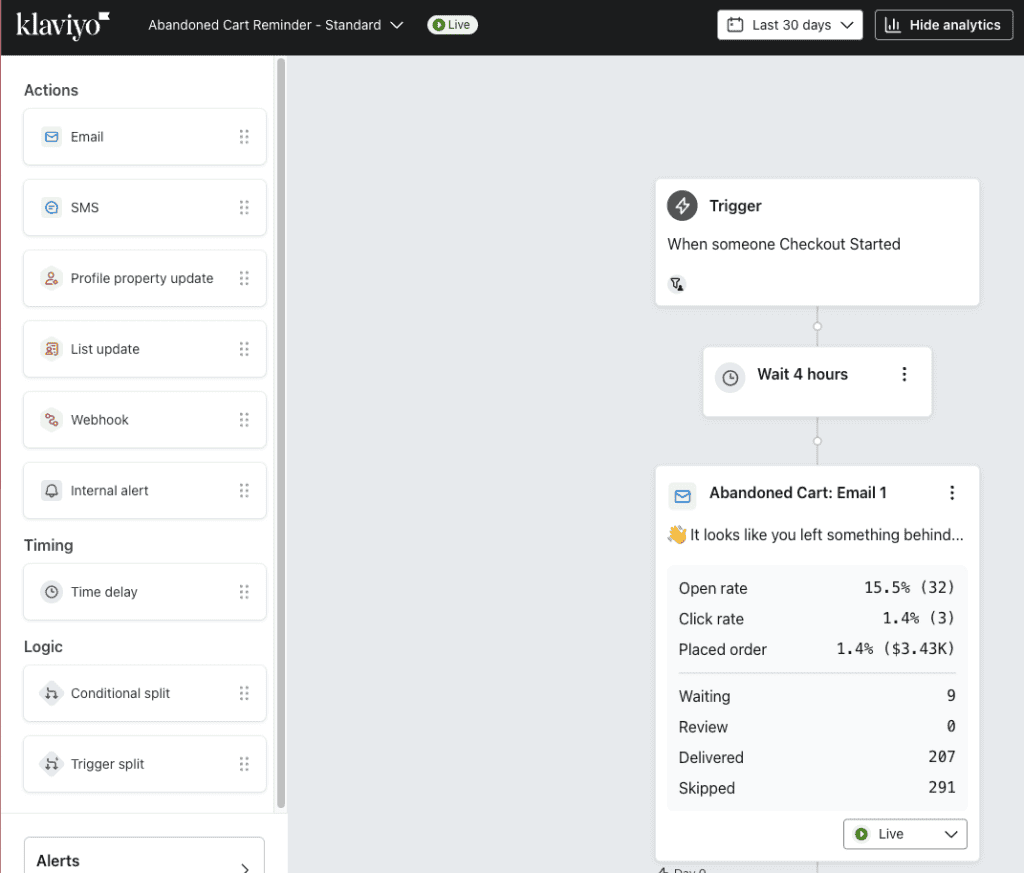Click the Actions section heading
The height and width of the screenshot is (873, 1024).
(x=51, y=90)
